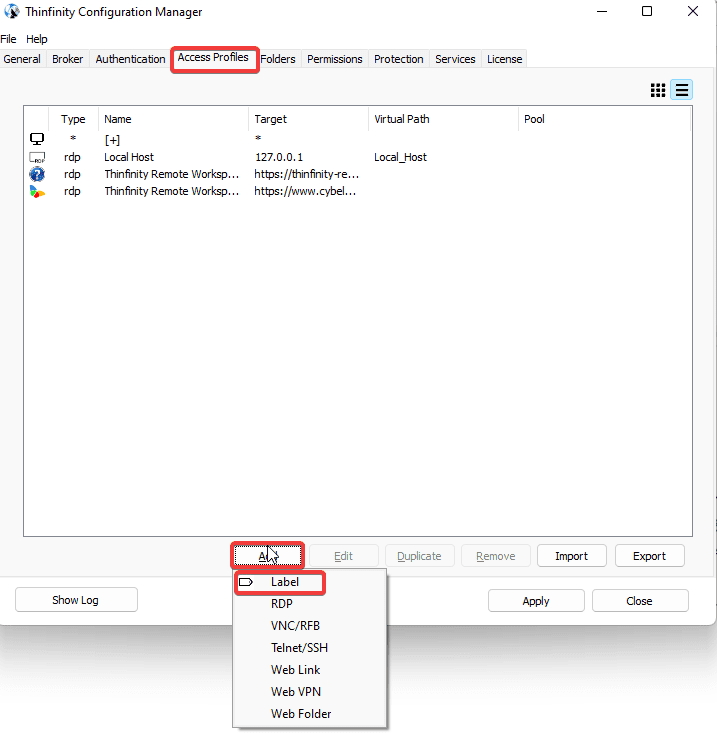Click the Export button
The height and width of the screenshot is (733, 717).
[650, 556]
